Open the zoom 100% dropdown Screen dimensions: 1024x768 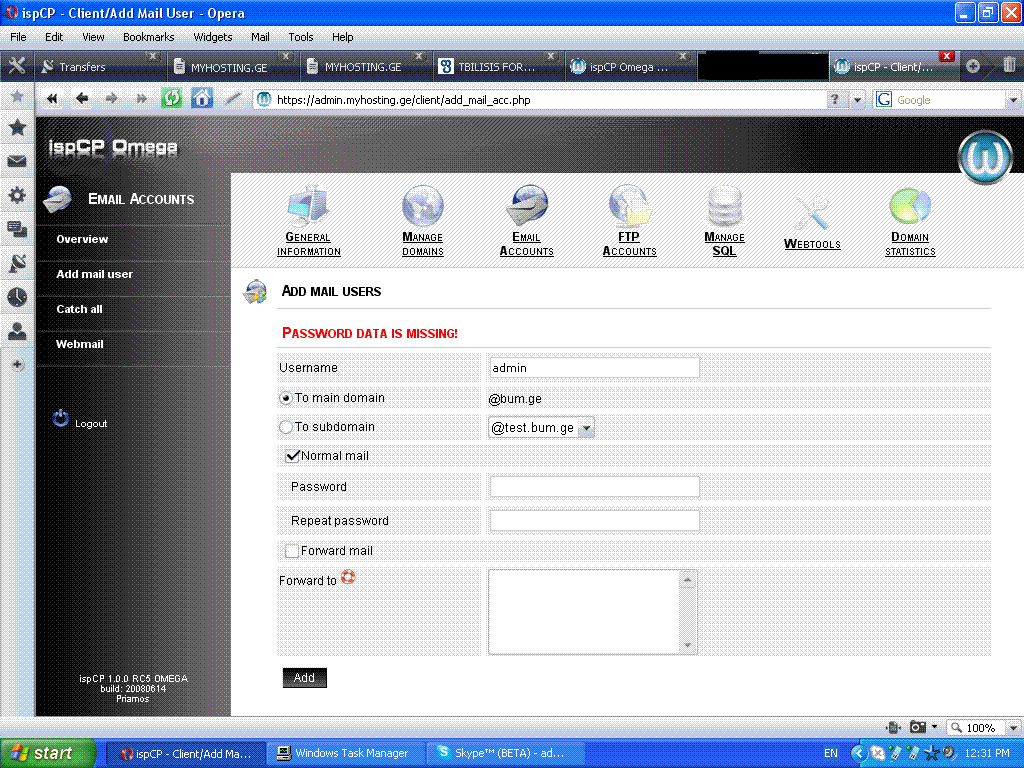[1013, 728]
